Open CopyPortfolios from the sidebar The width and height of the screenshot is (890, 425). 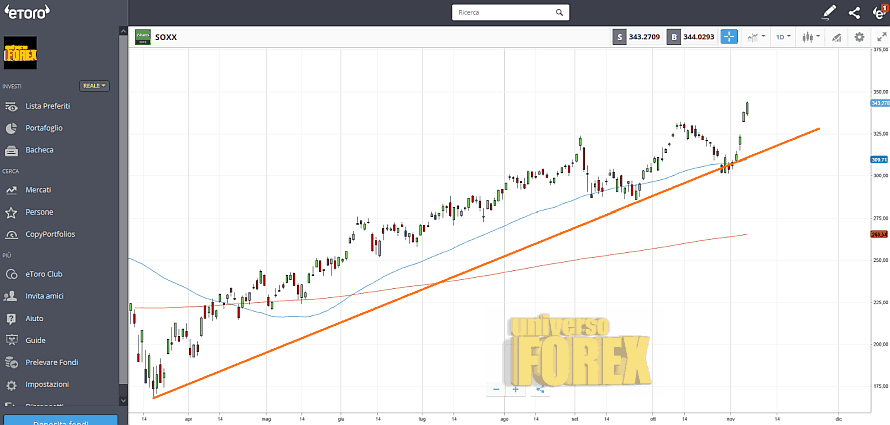(50, 234)
